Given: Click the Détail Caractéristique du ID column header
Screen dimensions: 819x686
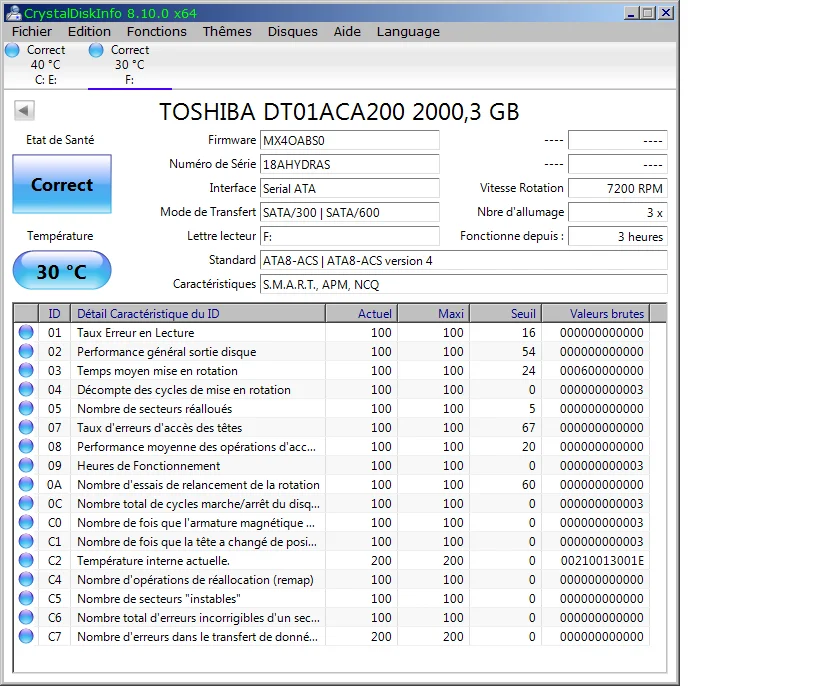Looking at the screenshot, I should 198,313.
